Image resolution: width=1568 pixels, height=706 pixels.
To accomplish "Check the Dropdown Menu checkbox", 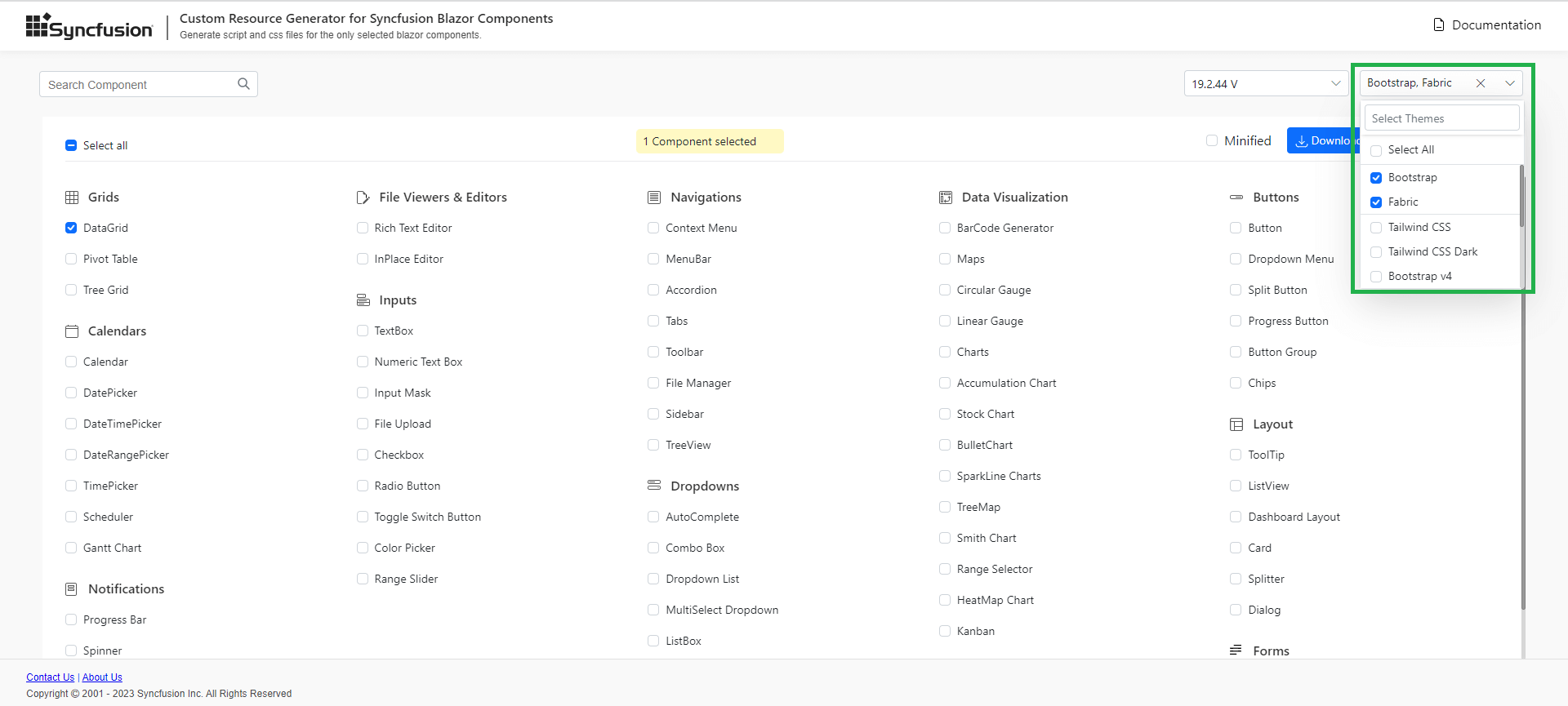I will click(1236, 259).
